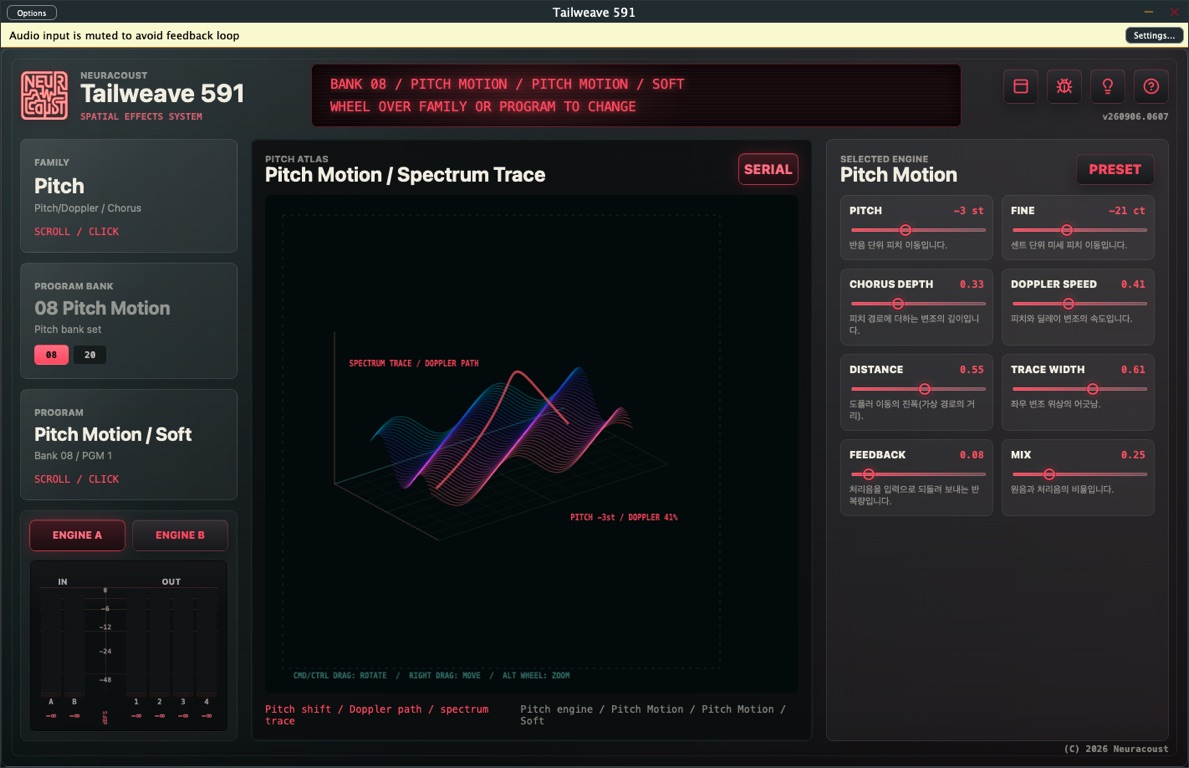
Task: Click the SCROLL / CLICK hint under Family
Action: coord(76,231)
